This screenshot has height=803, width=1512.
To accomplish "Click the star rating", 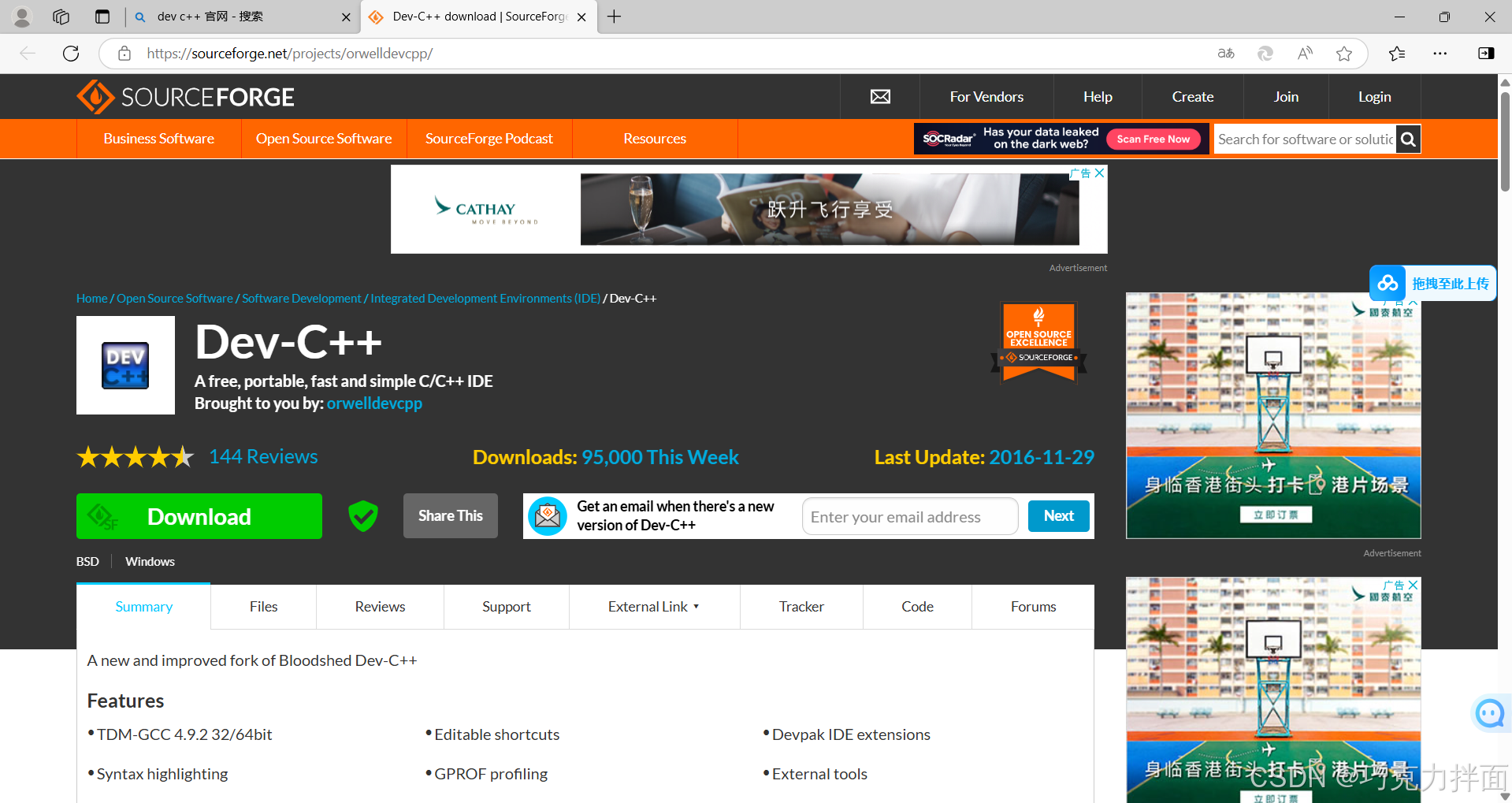I will tap(135, 457).
